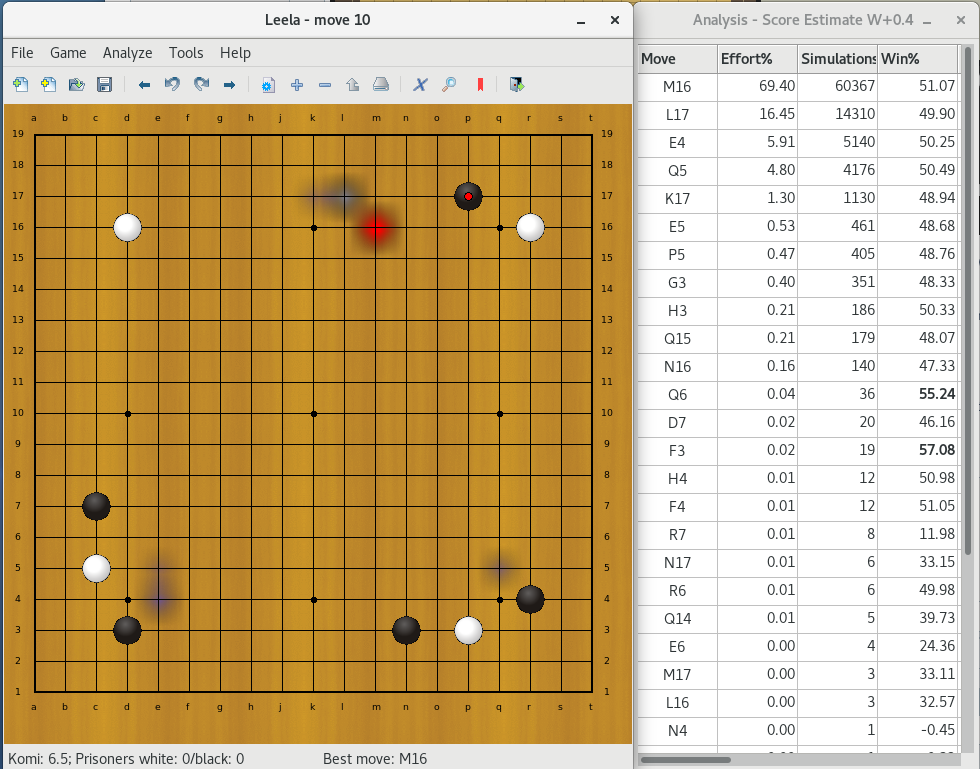Image resolution: width=980 pixels, height=769 pixels.
Task: Click the New Game toolbar icon
Action: point(20,85)
